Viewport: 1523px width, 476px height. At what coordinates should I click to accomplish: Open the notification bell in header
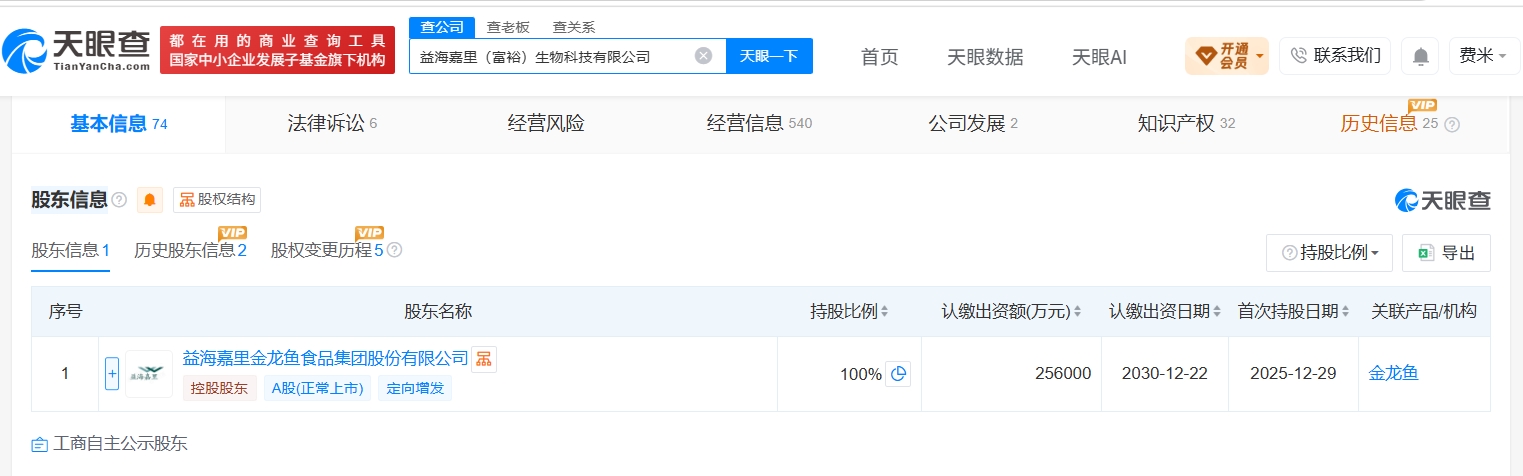[x=1420, y=56]
